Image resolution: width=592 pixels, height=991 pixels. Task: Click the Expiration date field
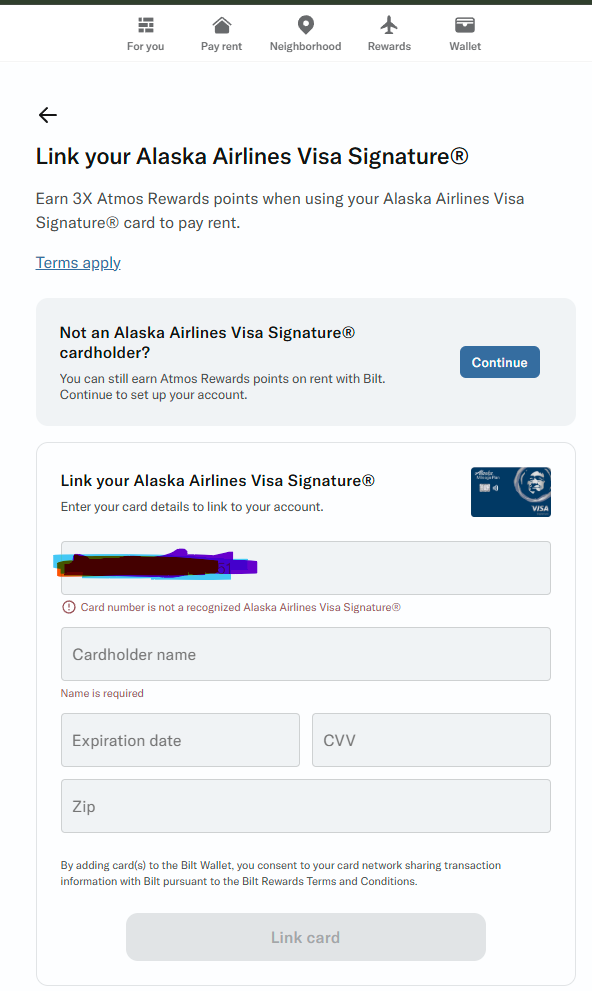tap(180, 740)
